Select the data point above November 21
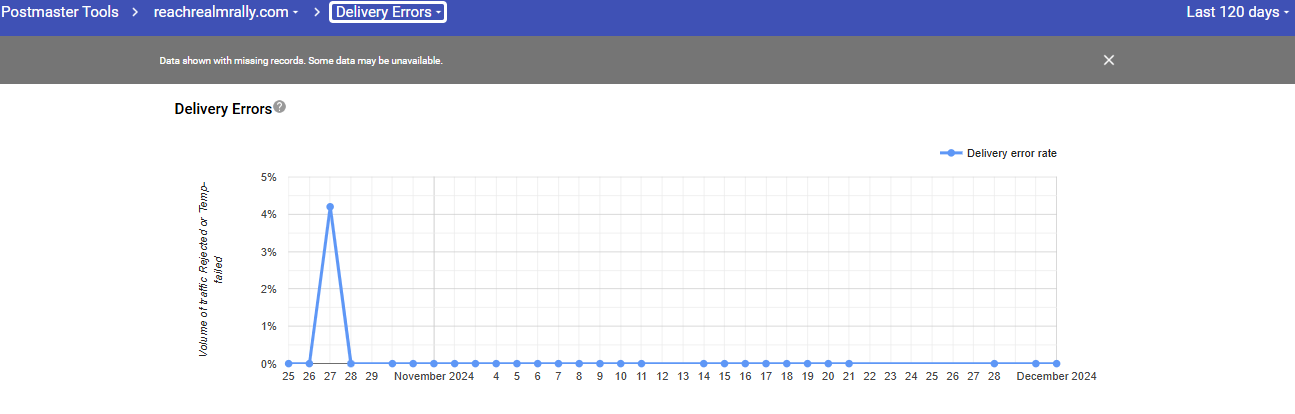This screenshot has width=1295, height=414. [849, 364]
